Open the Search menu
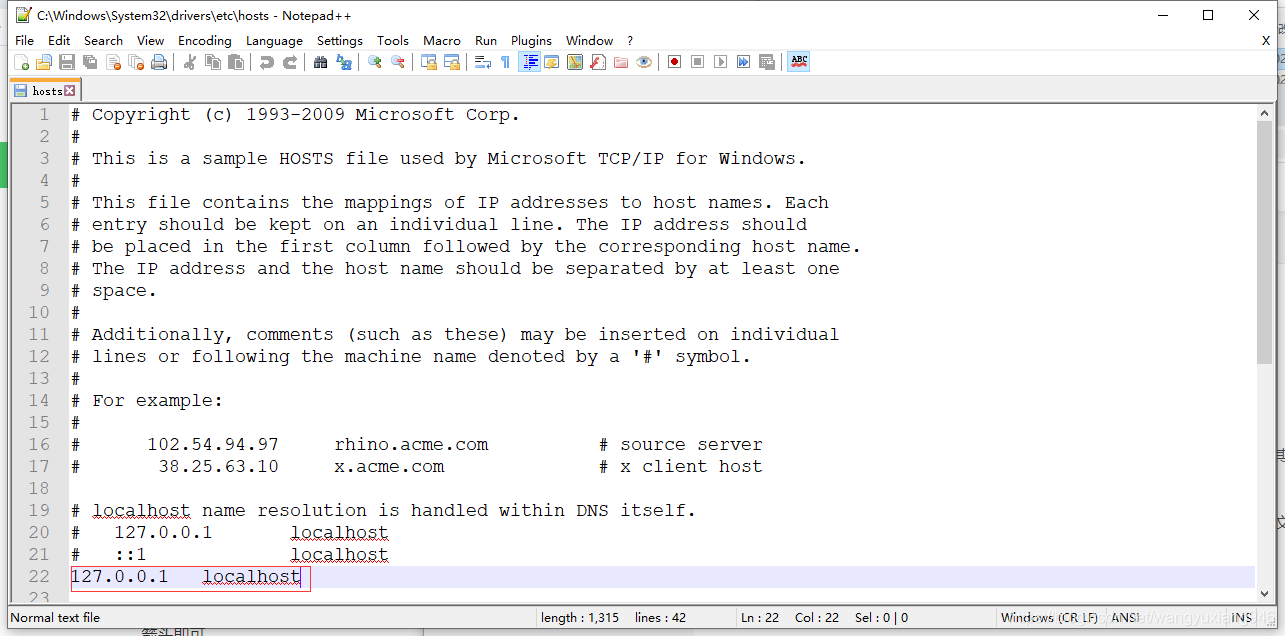 (104, 41)
